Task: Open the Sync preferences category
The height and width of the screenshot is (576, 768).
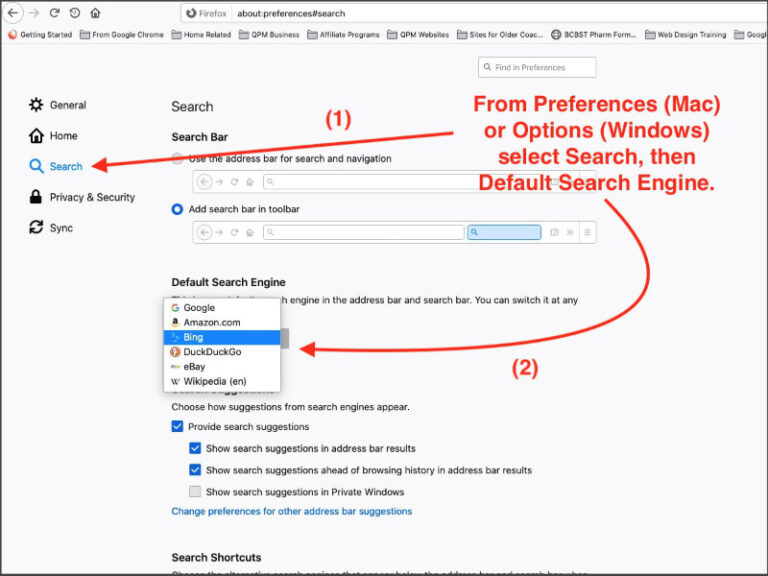Action: click(x=51, y=228)
